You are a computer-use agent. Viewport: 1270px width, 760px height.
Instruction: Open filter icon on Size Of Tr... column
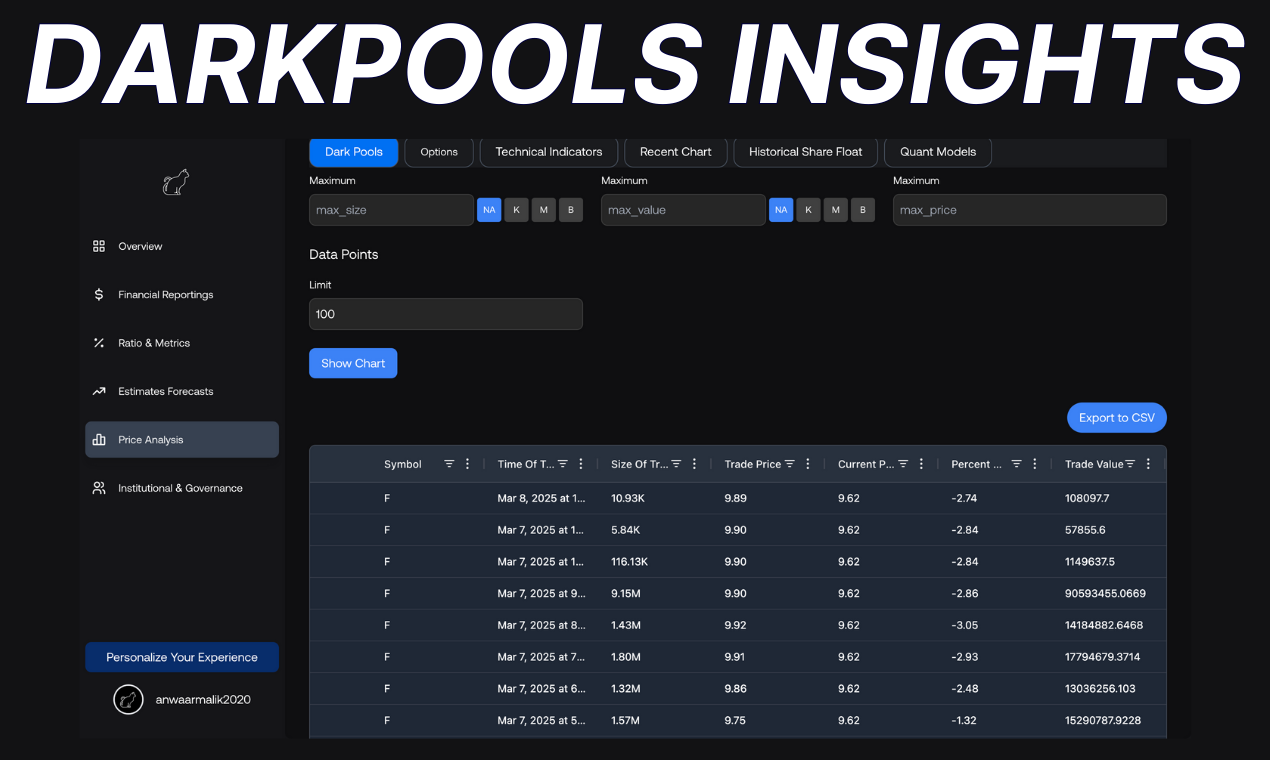(676, 464)
